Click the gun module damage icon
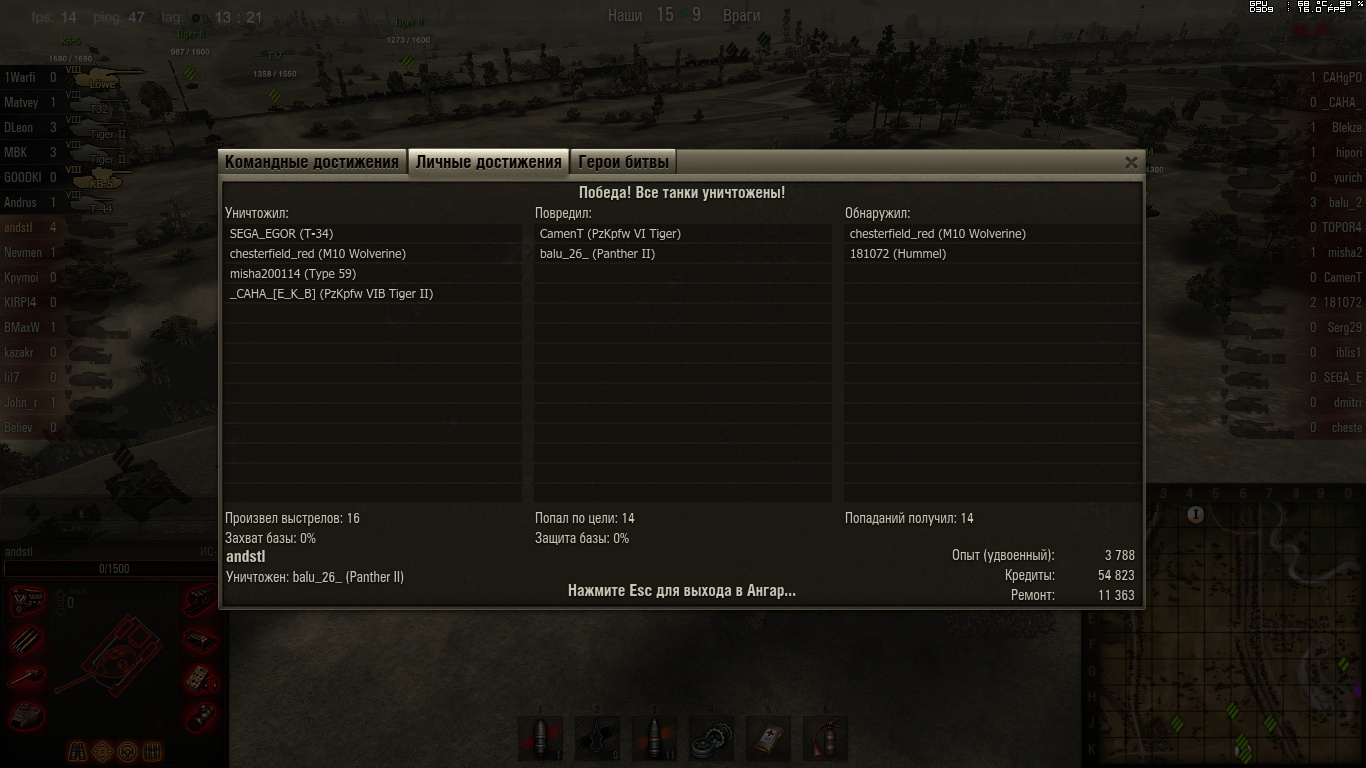The height and width of the screenshot is (768, 1366). pyautogui.click(x=27, y=677)
